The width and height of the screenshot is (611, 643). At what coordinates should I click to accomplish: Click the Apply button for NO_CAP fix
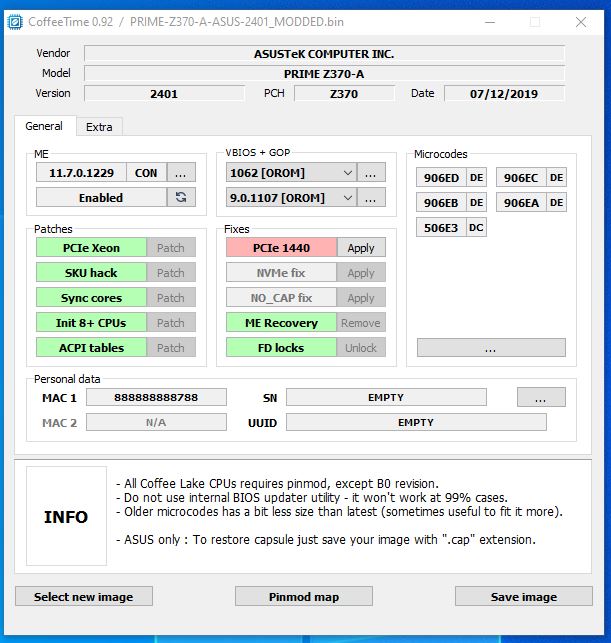361,298
